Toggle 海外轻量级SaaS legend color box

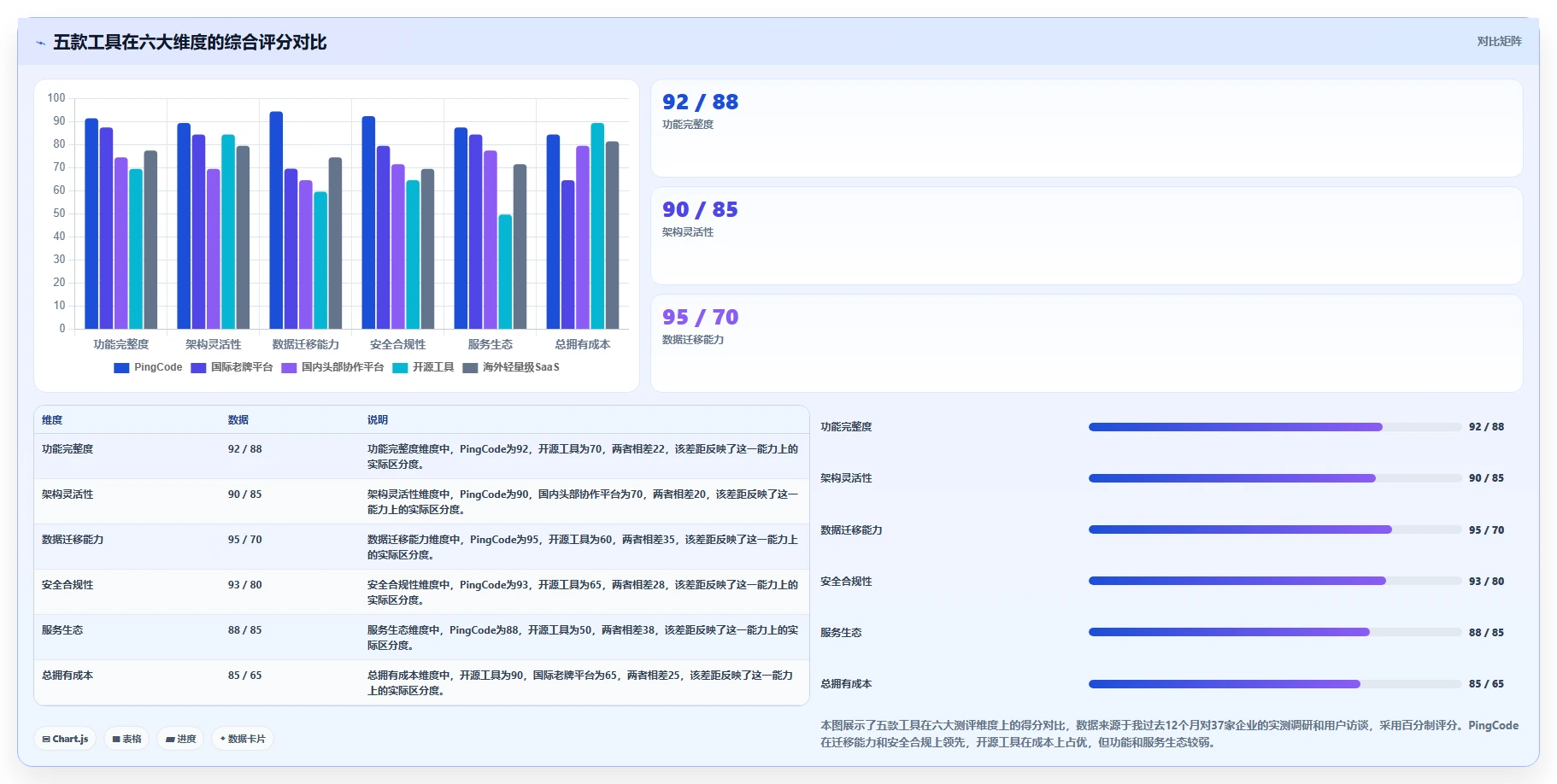pyautogui.click(x=470, y=368)
